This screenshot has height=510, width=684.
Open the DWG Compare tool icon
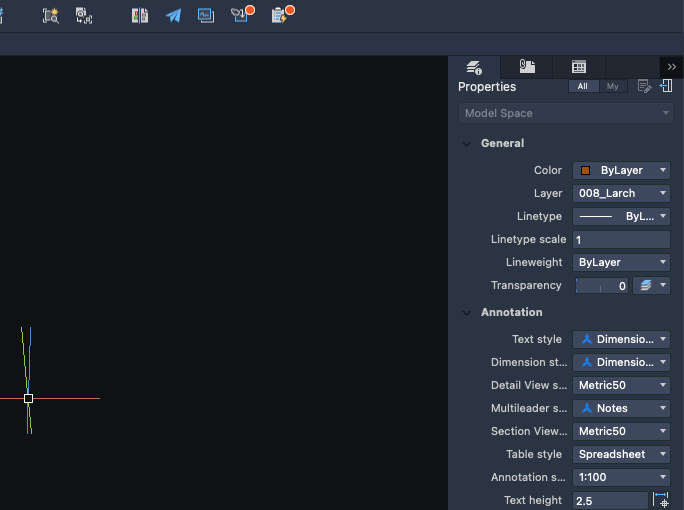point(140,16)
